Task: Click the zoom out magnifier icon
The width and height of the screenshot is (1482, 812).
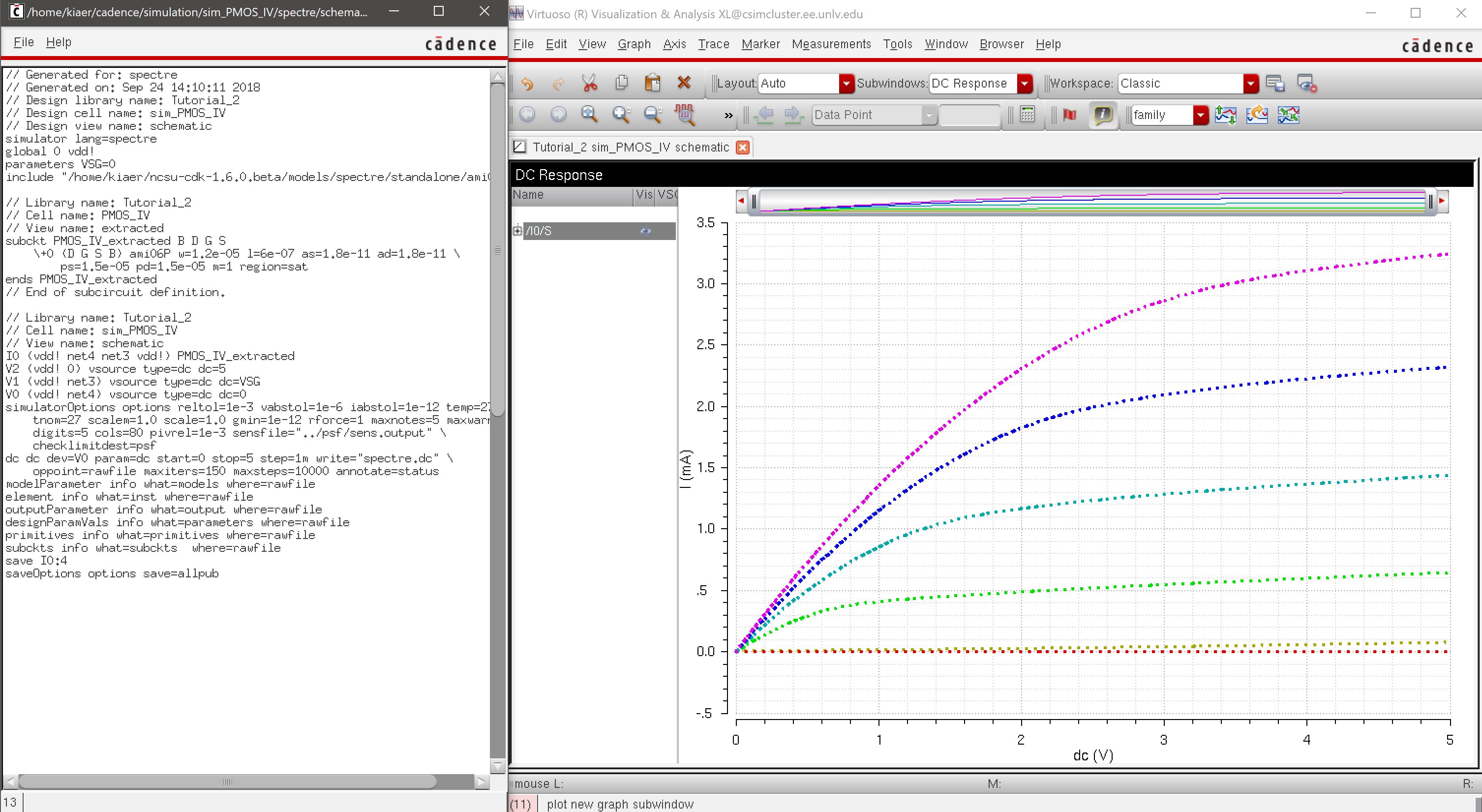Action: click(653, 115)
